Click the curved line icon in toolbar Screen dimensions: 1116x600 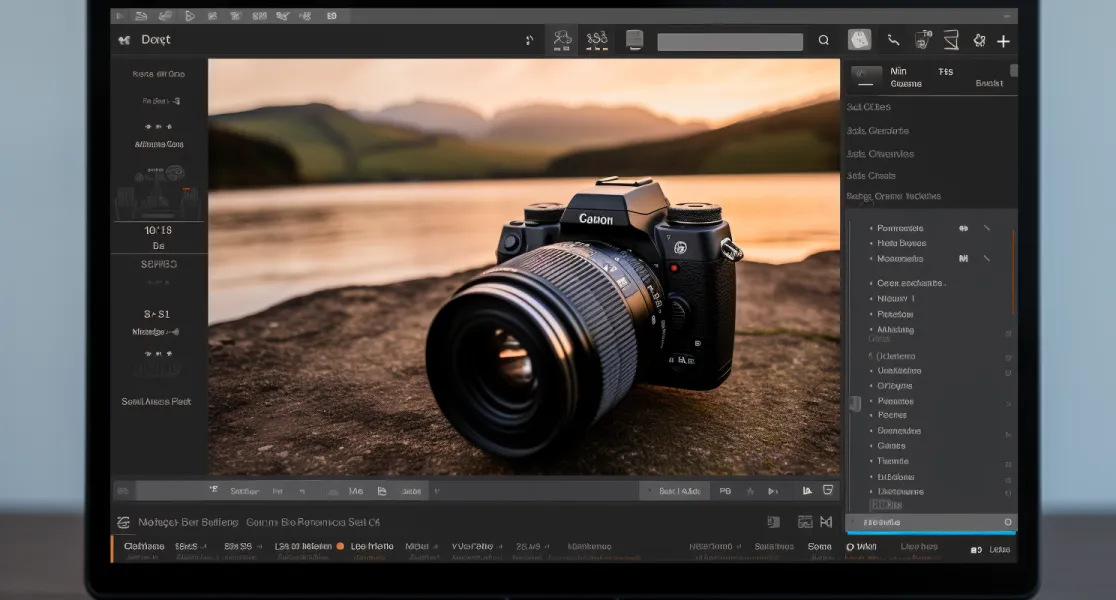[893, 41]
